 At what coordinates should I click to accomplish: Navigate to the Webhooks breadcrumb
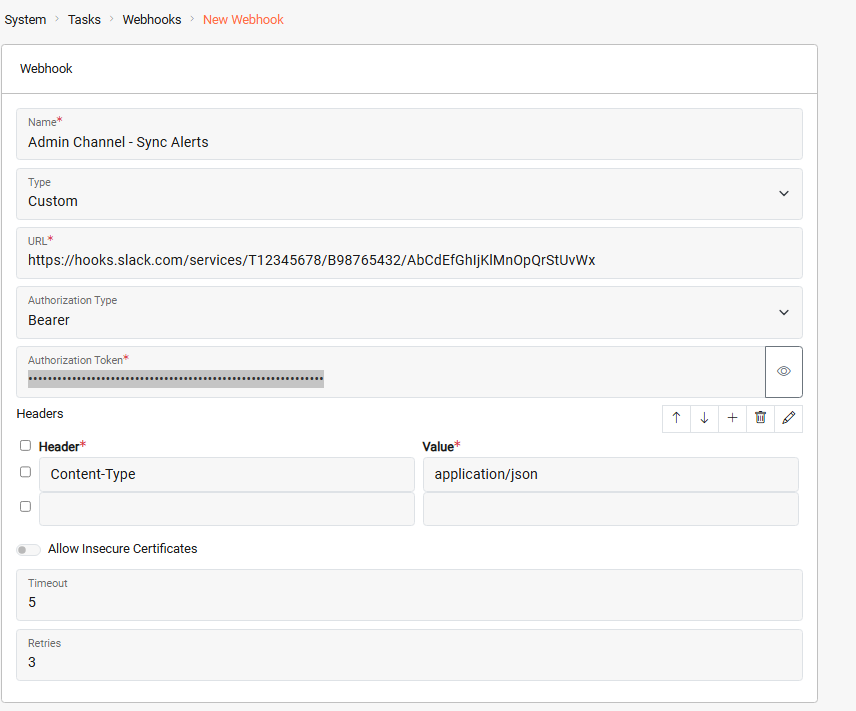pos(151,19)
